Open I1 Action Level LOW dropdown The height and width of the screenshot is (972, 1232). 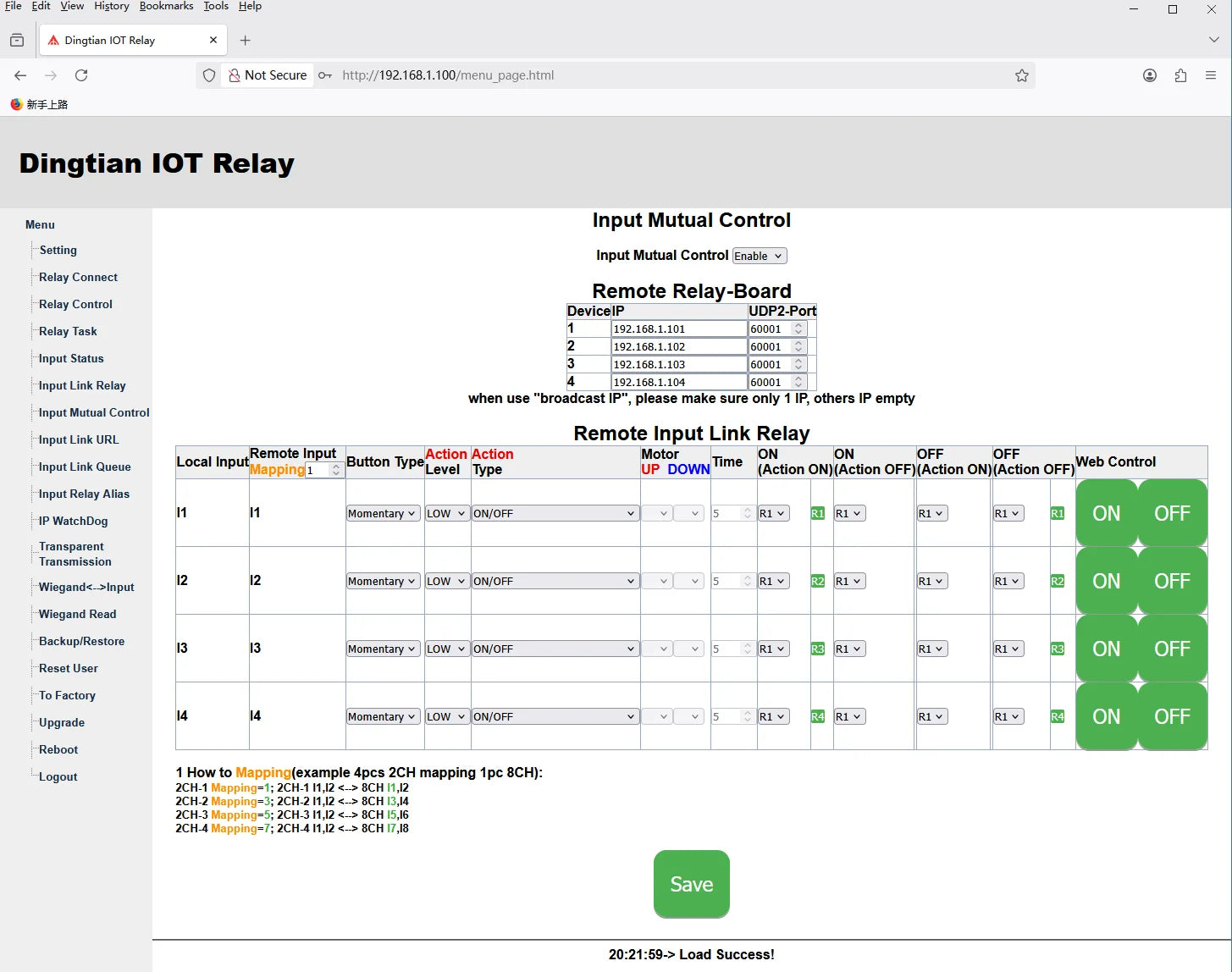point(447,513)
